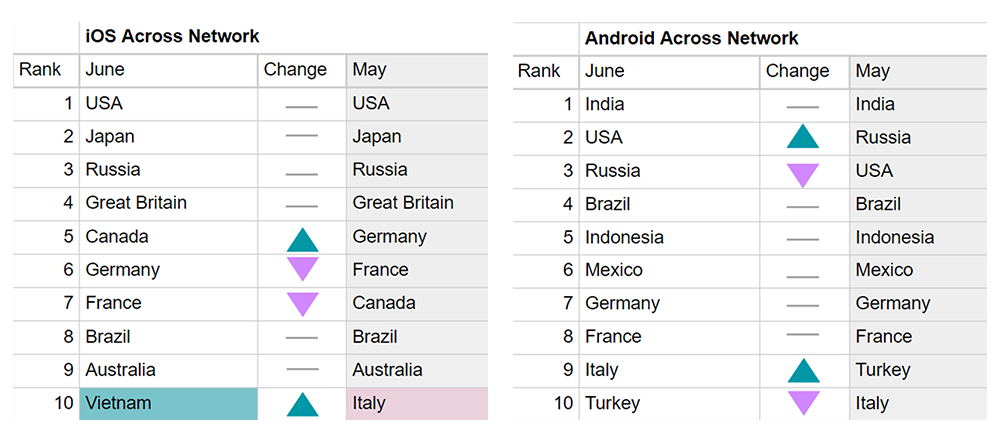Click the Rank header in the iOS table

click(40, 70)
